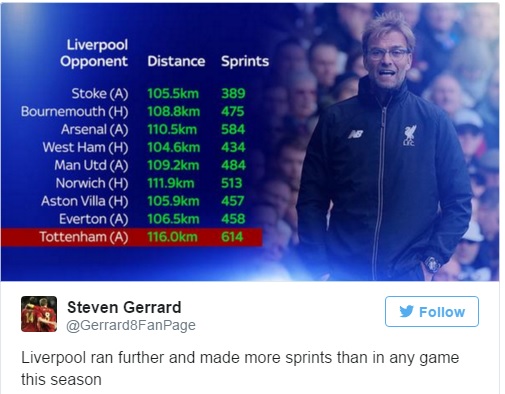Click the Norwich (H) sprint count 513
505x394 pixels.
[x=232, y=183]
